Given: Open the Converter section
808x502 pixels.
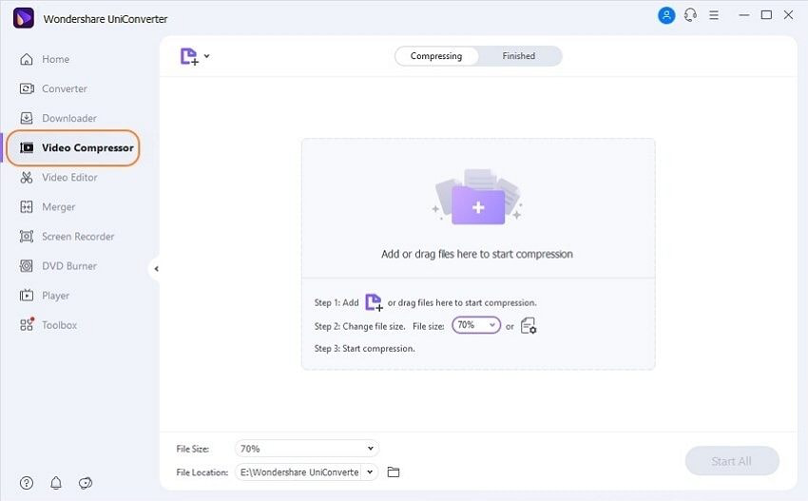Looking at the screenshot, I should tap(64, 89).
